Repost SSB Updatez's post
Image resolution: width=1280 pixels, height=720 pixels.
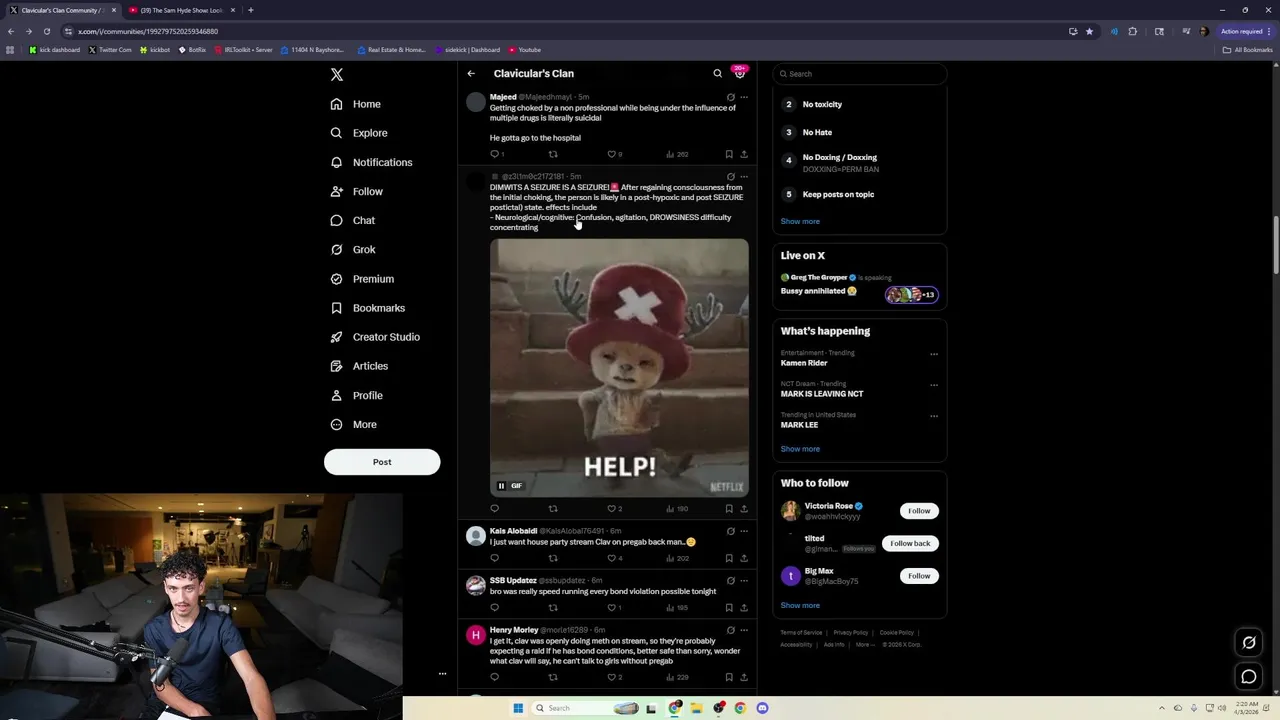[x=553, y=607]
